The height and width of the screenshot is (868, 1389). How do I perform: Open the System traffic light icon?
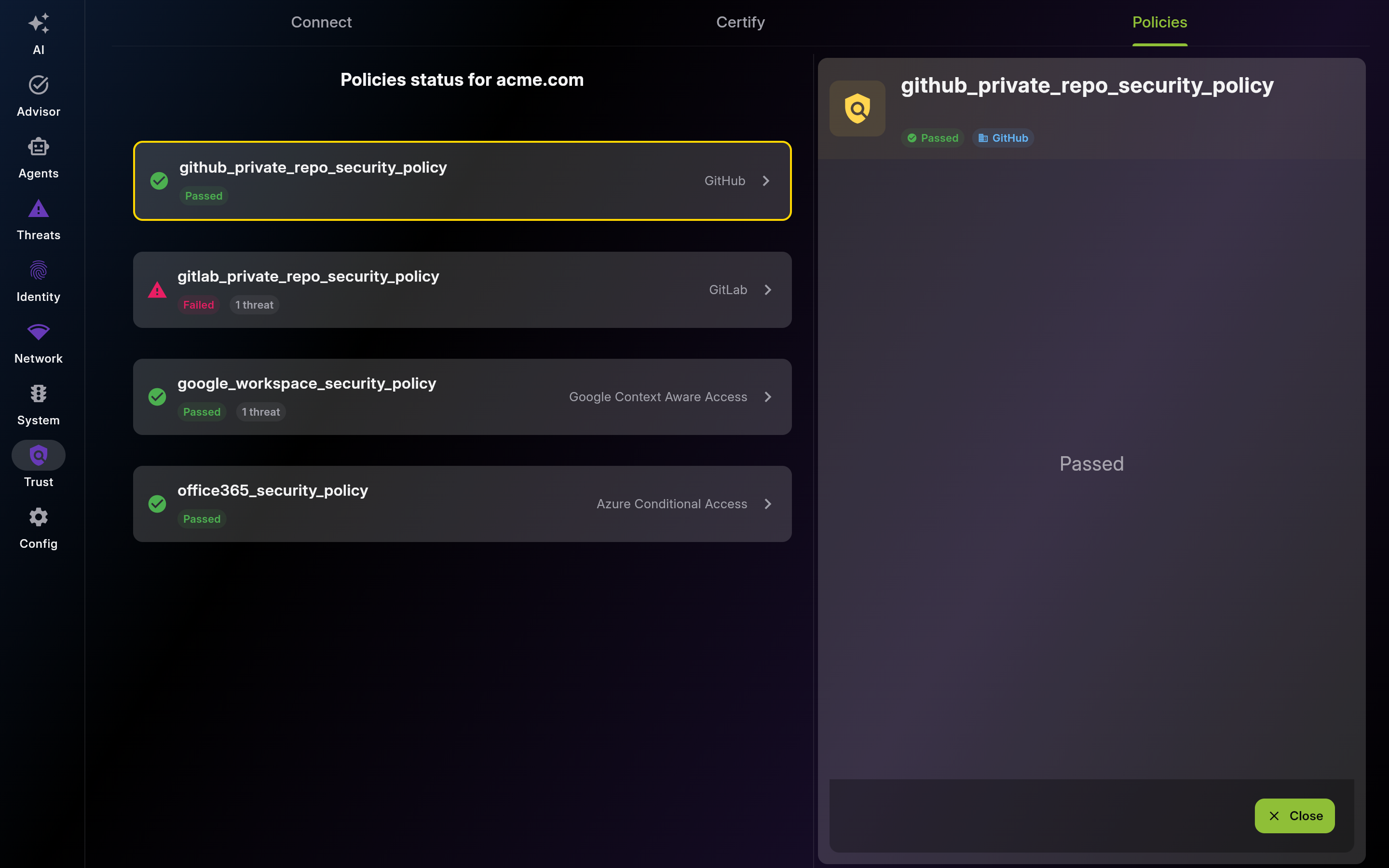(39, 394)
